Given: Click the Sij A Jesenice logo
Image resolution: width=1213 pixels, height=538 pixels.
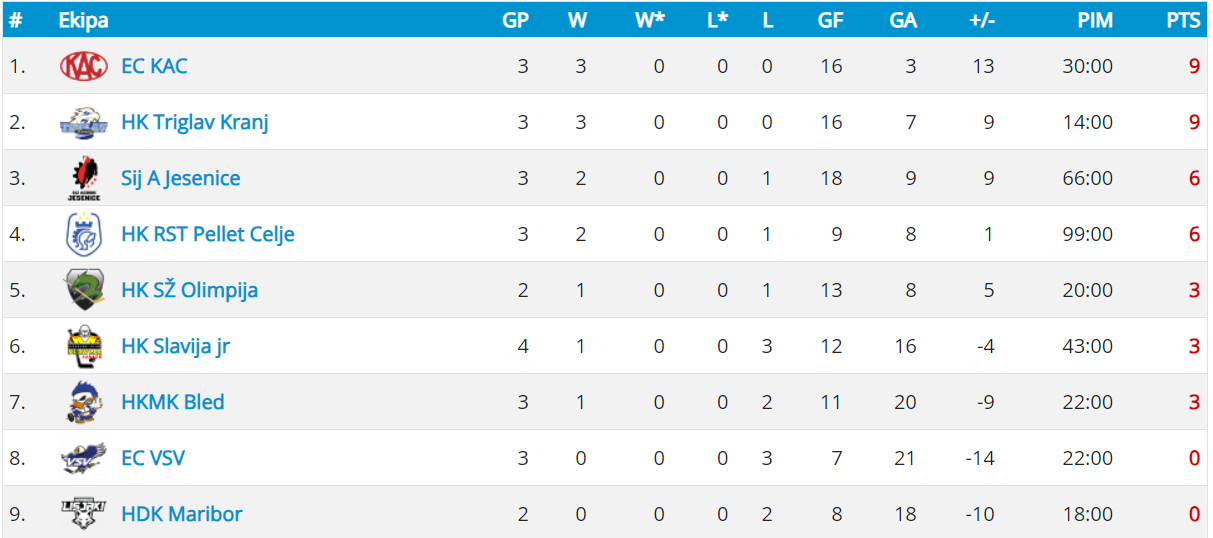Looking at the screenshot, I should point(83,178).
